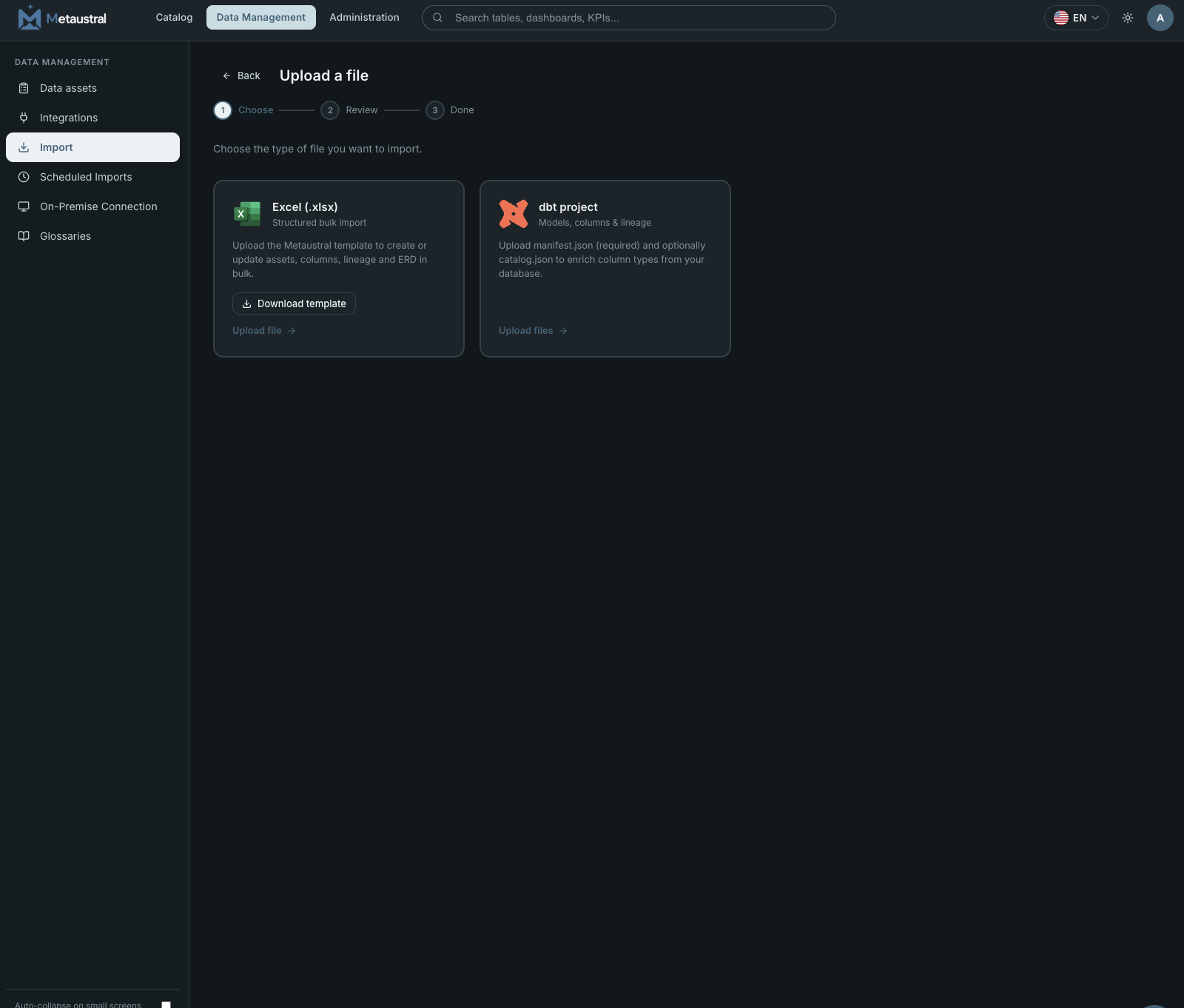Select step 1 Choose in the stepper
The image size is (1184, 1008).
[243, 110]
